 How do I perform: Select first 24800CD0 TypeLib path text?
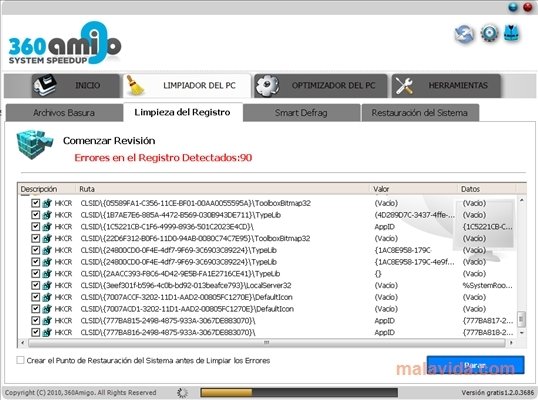click(178, 250)
